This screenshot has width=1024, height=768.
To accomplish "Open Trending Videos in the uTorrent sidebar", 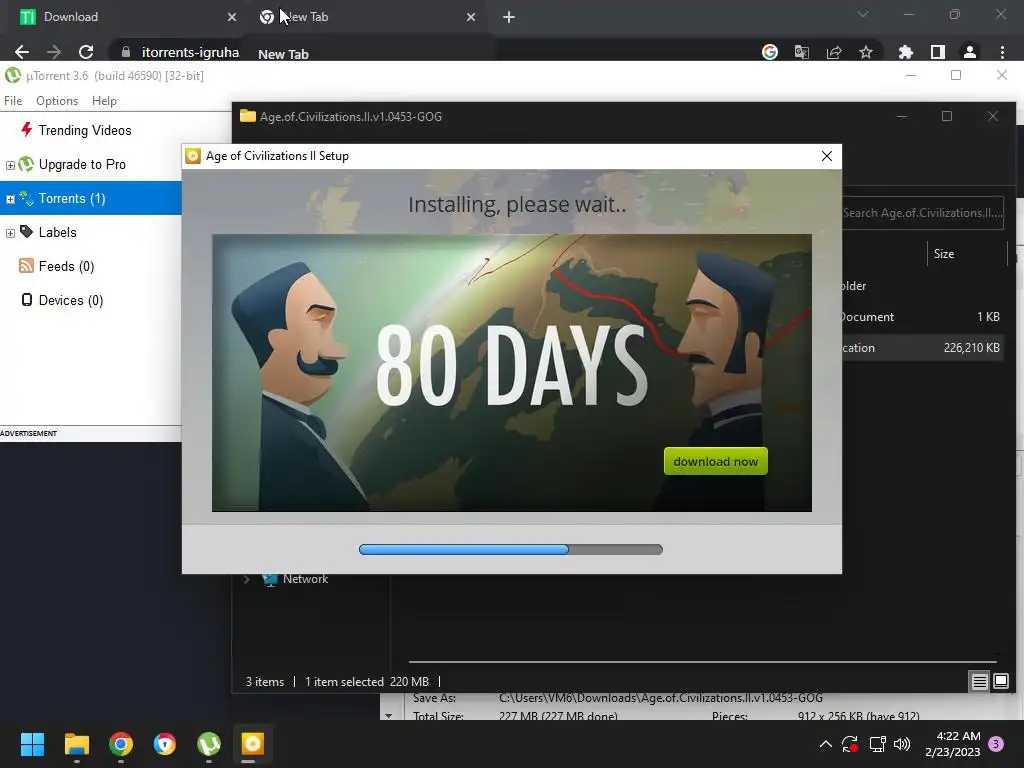I will point(85,131).
